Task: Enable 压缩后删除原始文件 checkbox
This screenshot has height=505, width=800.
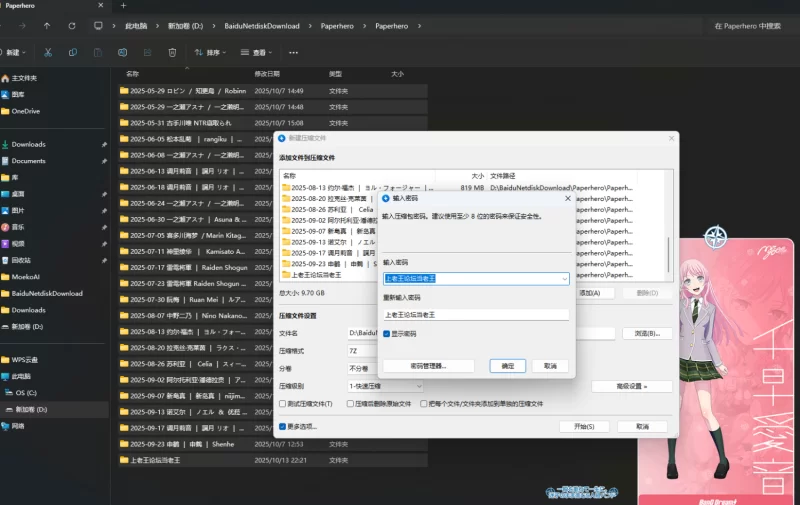Action: coord(350,403)
